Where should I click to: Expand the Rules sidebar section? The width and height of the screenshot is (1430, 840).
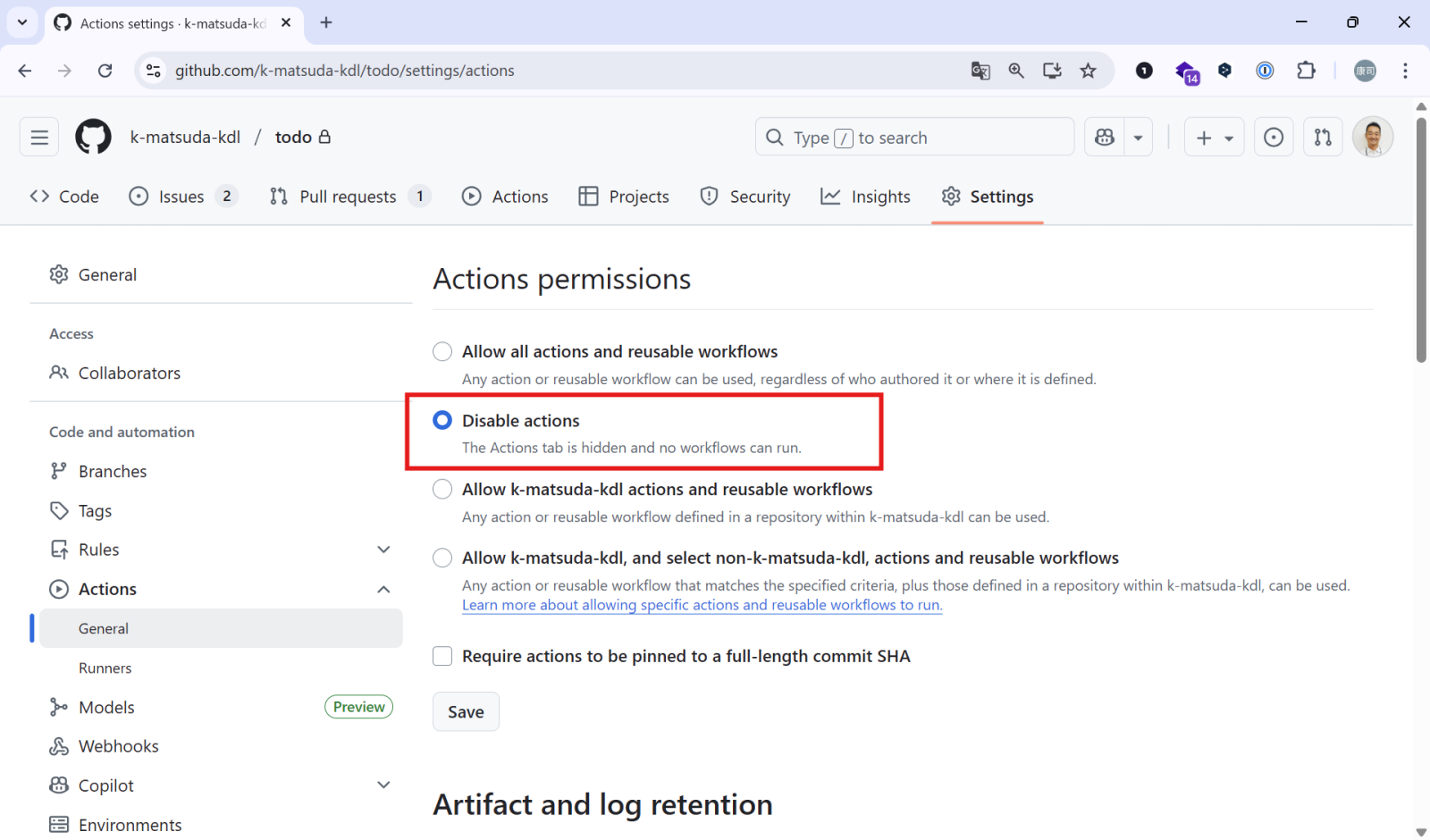pos(383,550)
